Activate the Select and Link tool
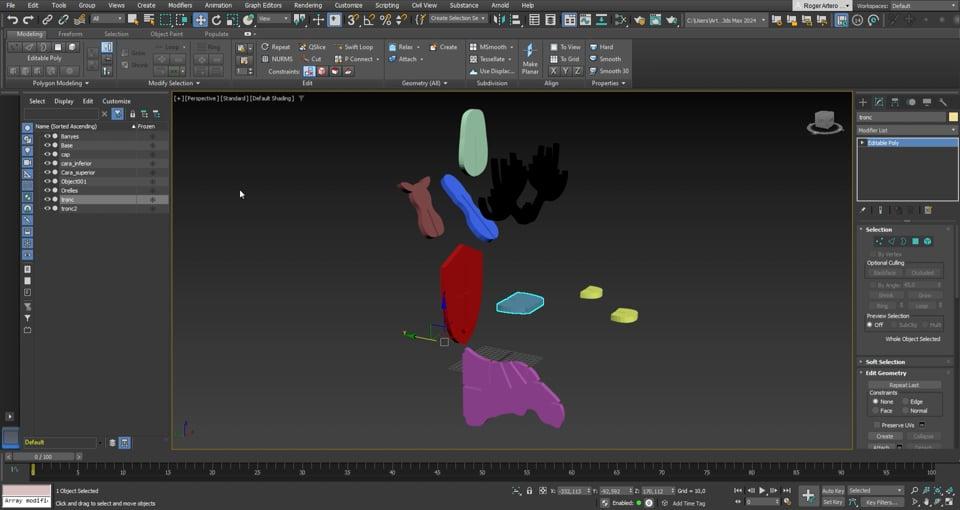The width and height of the screenshot is (960, 510). (x=47, y=20)
